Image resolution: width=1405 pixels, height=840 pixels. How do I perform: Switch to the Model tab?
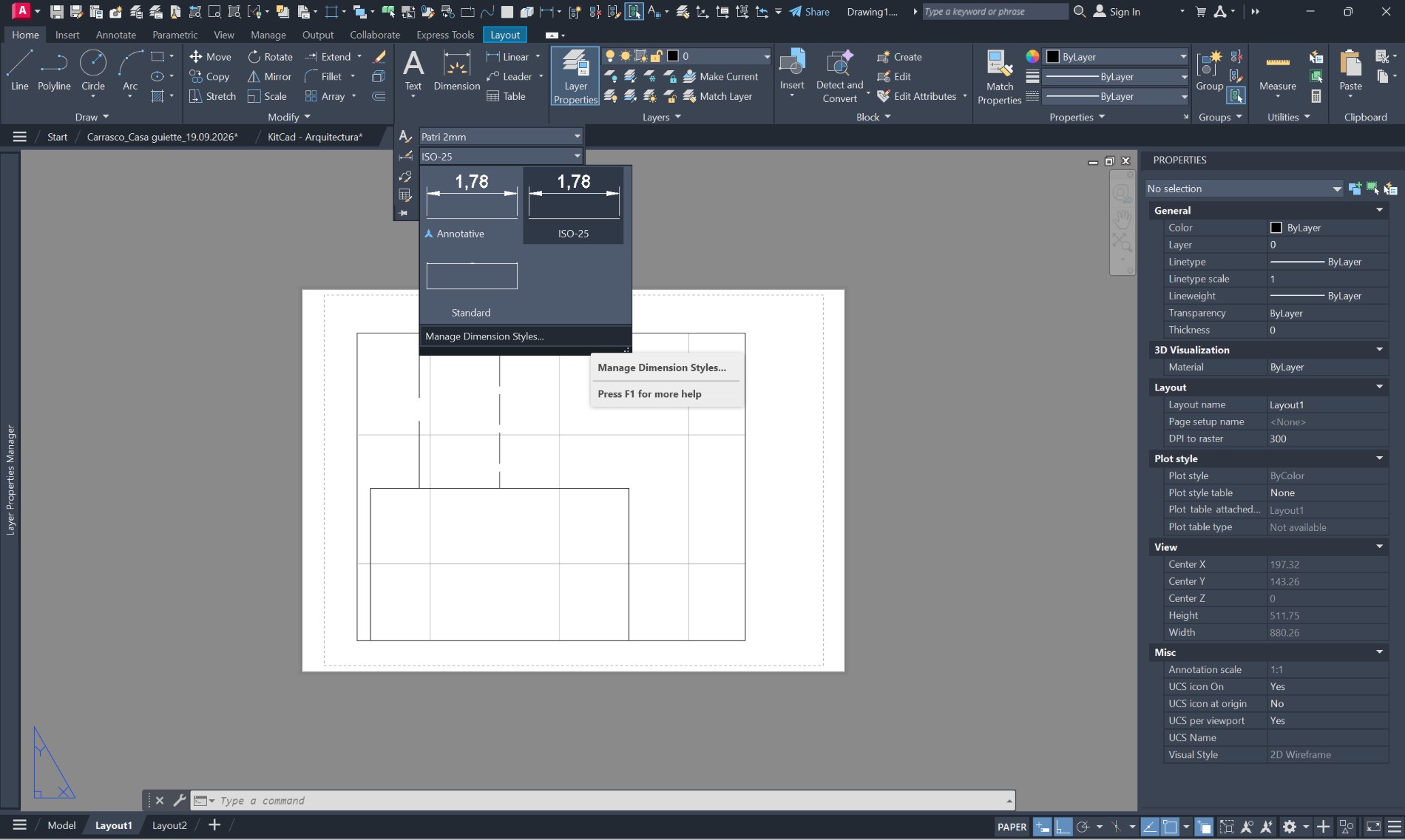(61, 825)
